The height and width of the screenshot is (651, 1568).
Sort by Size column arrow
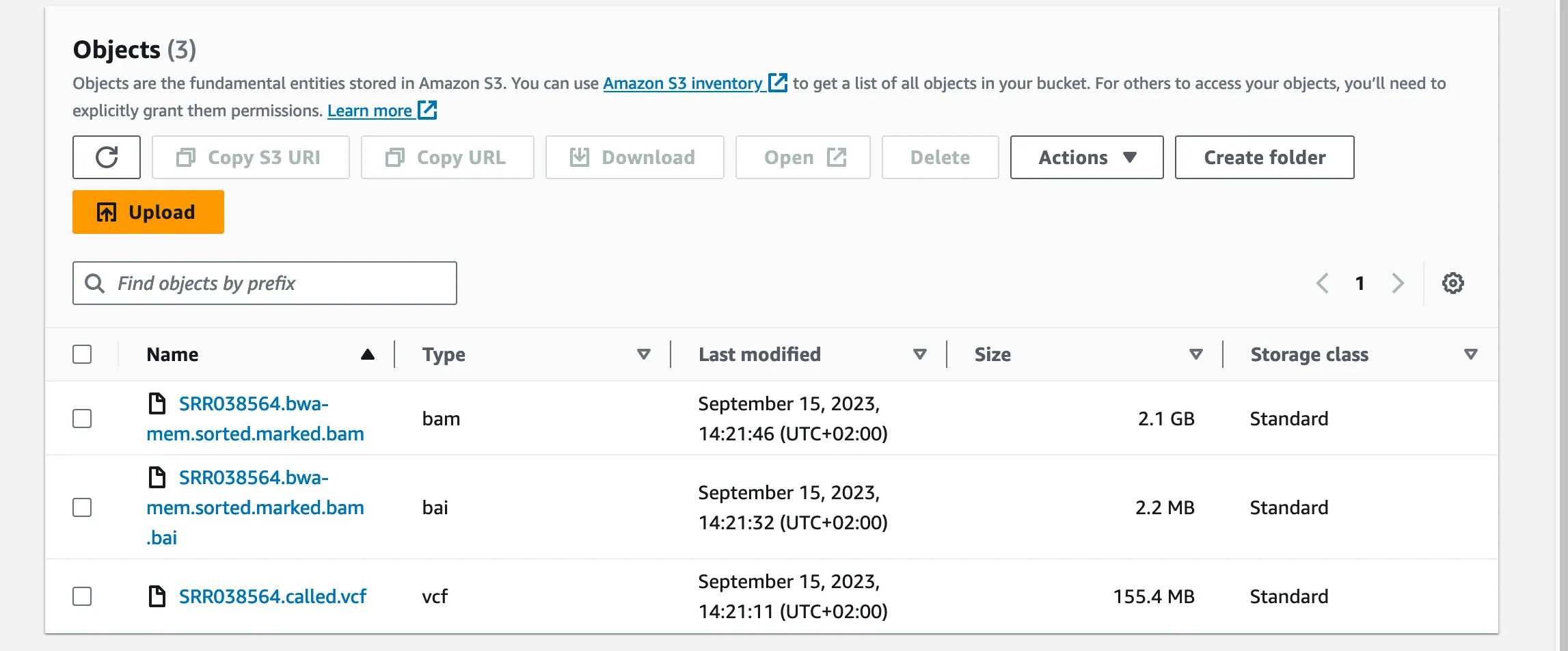coord(1196,354)
